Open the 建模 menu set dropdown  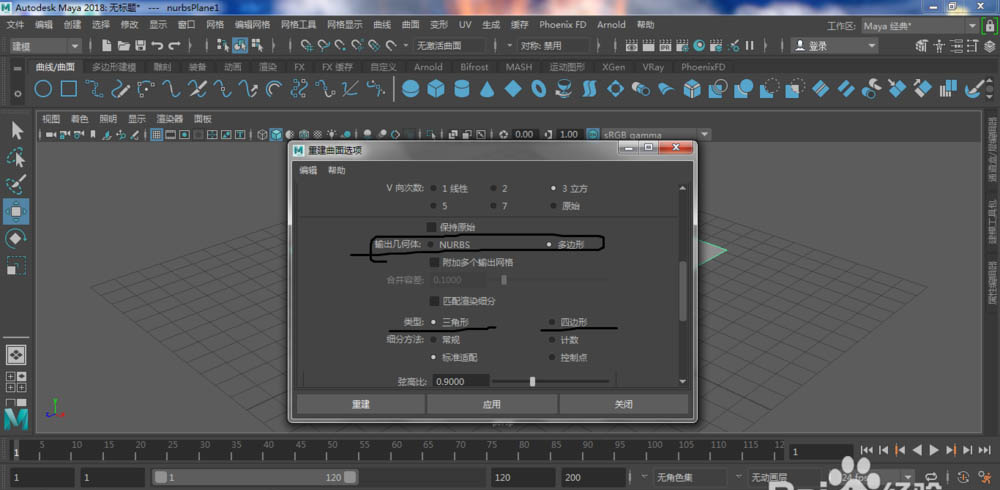coord(45,45)
